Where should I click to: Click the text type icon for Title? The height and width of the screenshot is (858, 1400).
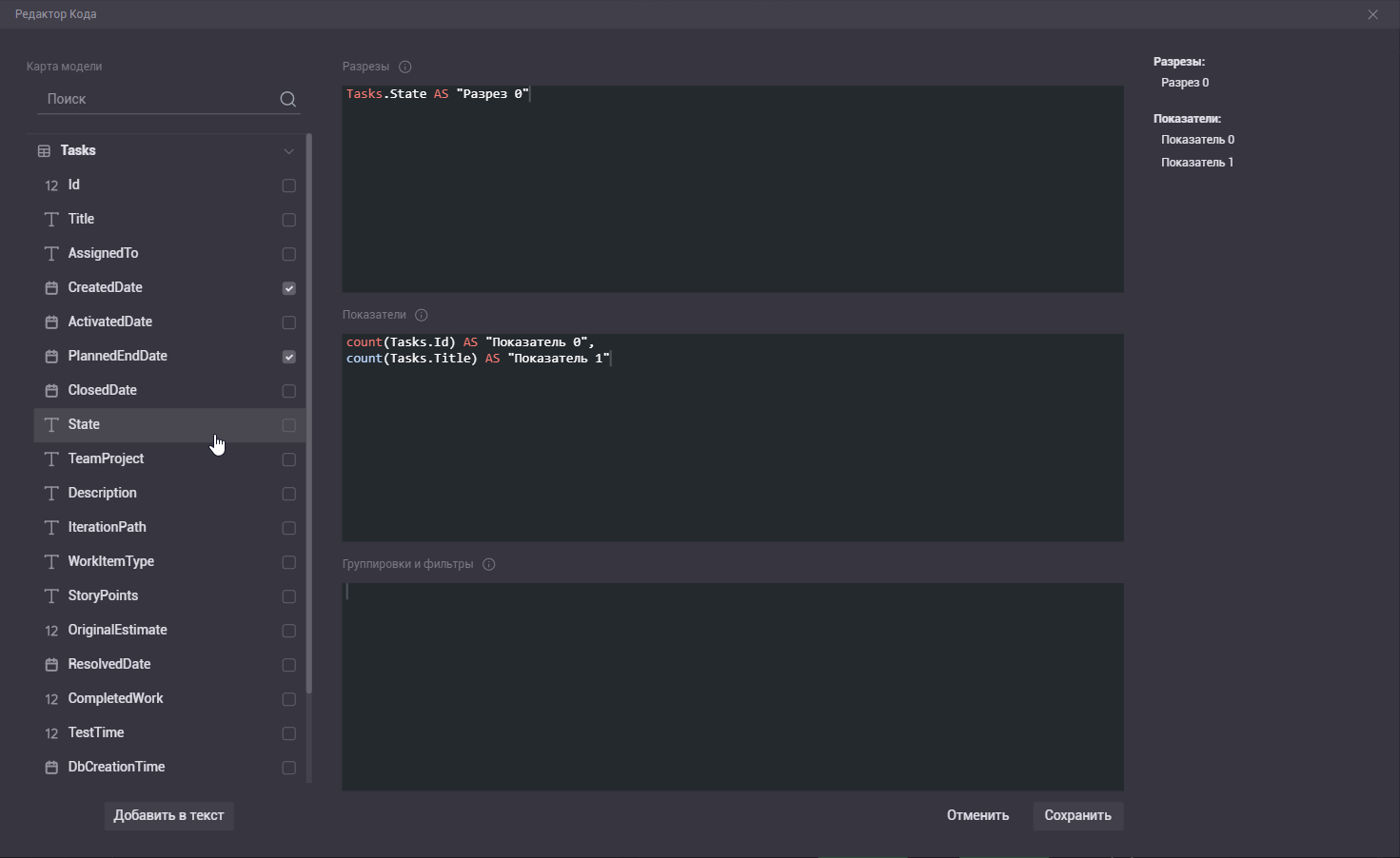point(51,220)
